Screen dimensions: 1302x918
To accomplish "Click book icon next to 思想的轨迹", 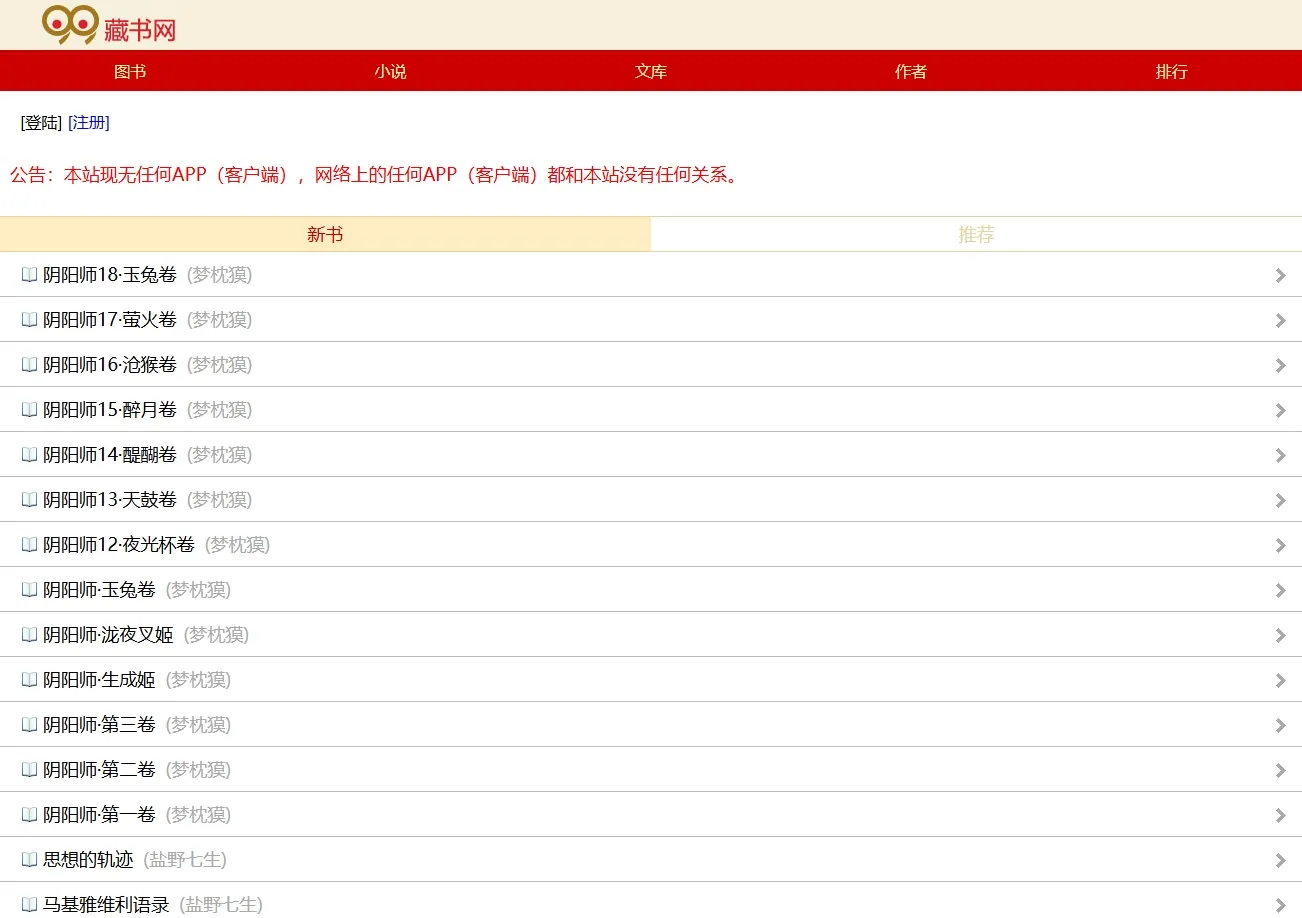I will click(x=29, y=860).
